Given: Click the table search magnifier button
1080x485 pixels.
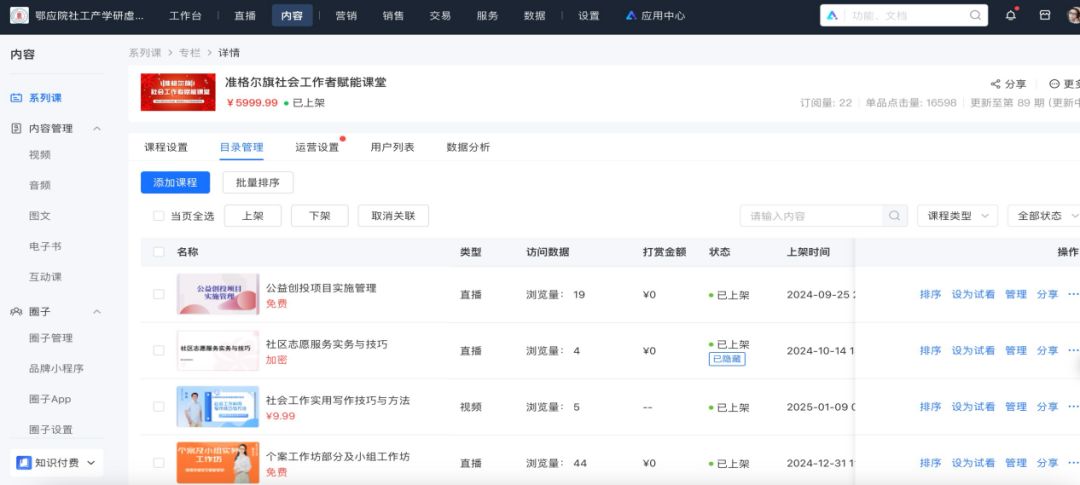Looking at the screenshot, I should point(895,216).
